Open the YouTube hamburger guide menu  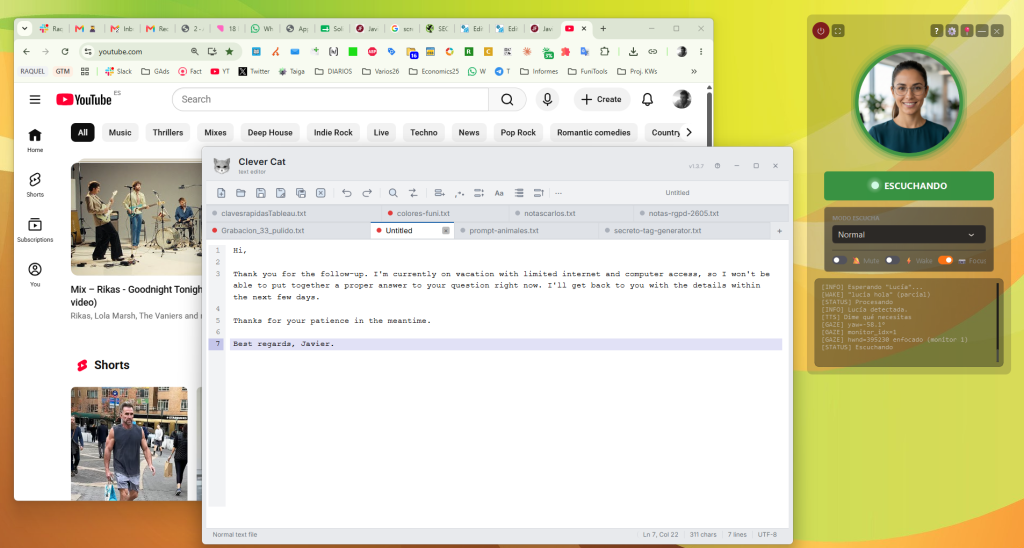click(x=35, y=99)
